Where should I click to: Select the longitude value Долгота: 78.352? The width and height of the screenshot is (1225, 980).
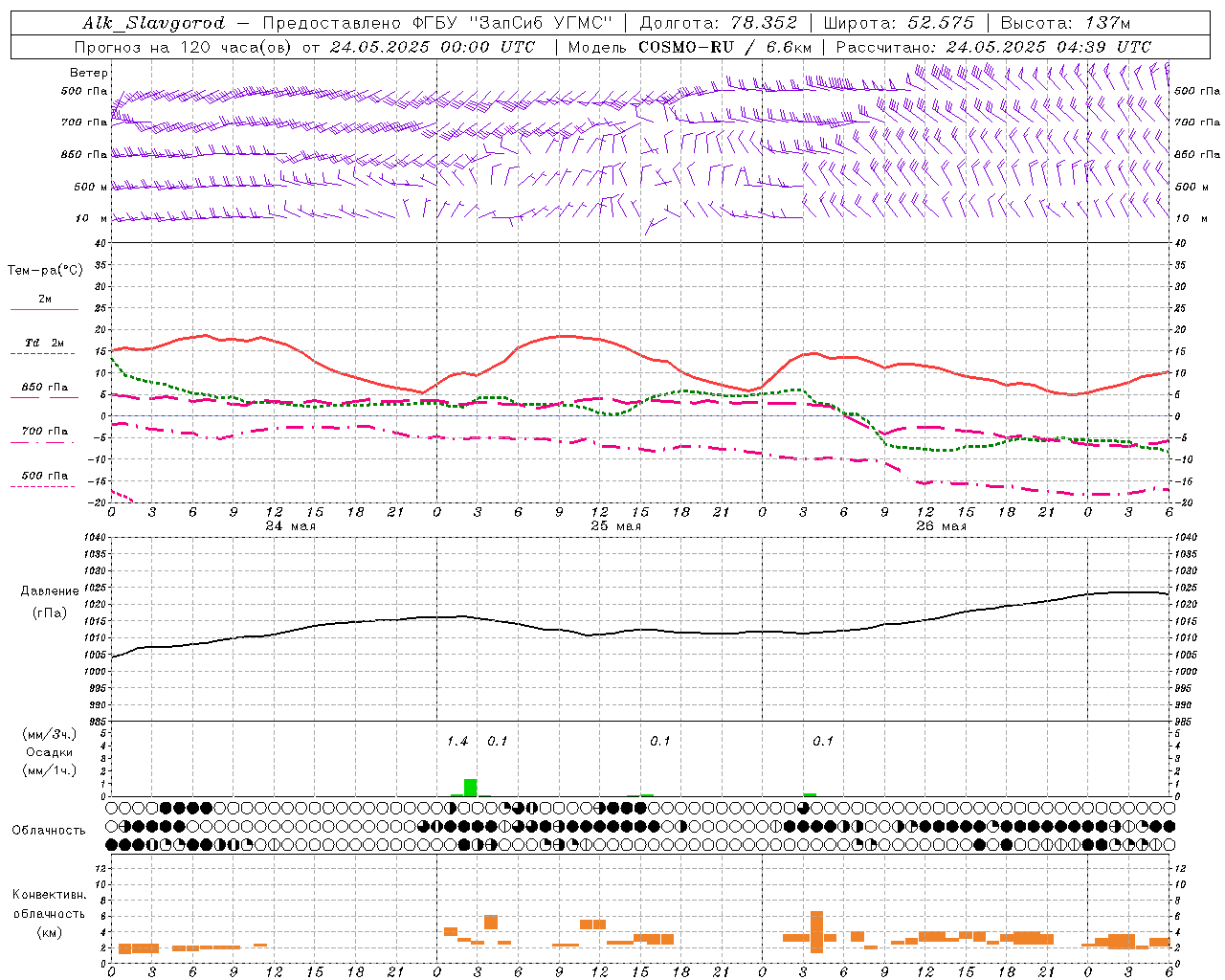pos(717,23)
